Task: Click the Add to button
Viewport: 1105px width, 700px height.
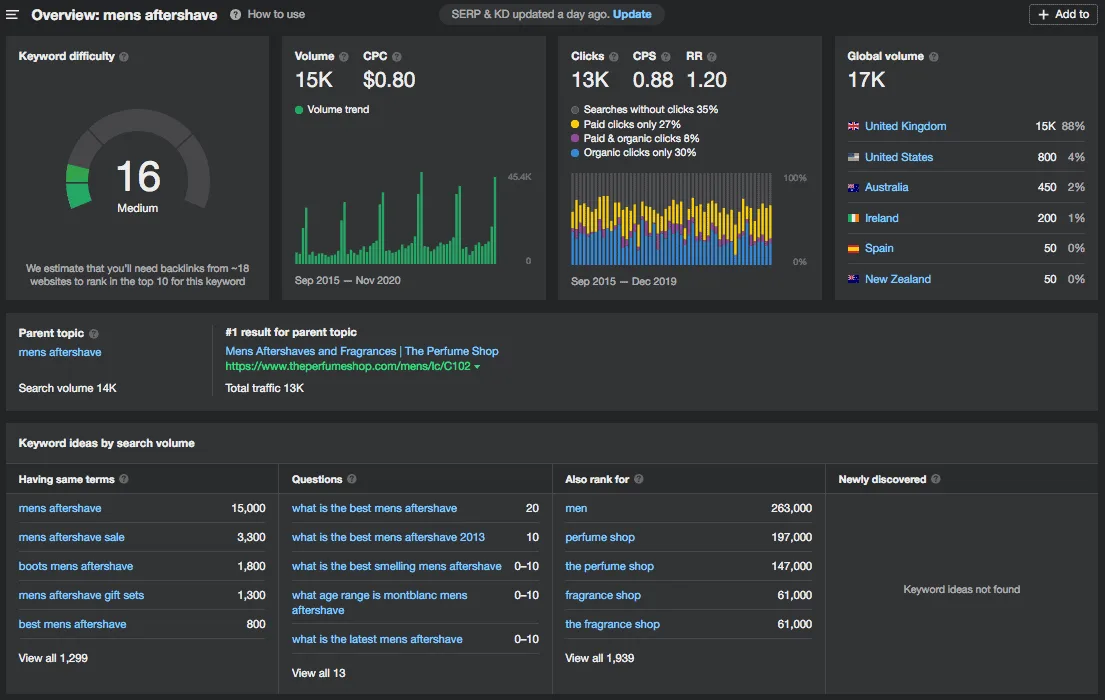Action: pyautogui.click(x=1063, y=14)
